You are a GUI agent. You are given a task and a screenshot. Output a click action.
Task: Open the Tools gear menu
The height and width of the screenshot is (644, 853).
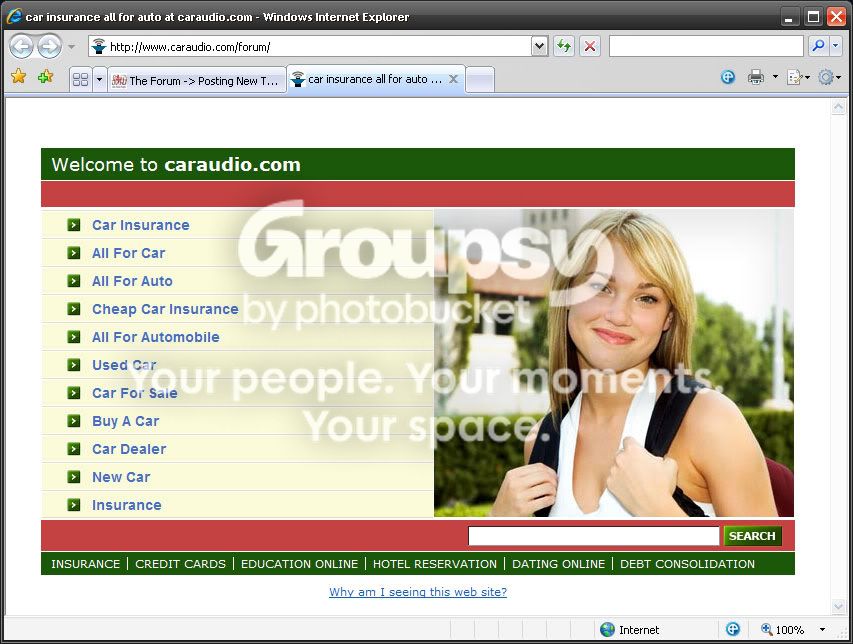(x=826, y=77)
